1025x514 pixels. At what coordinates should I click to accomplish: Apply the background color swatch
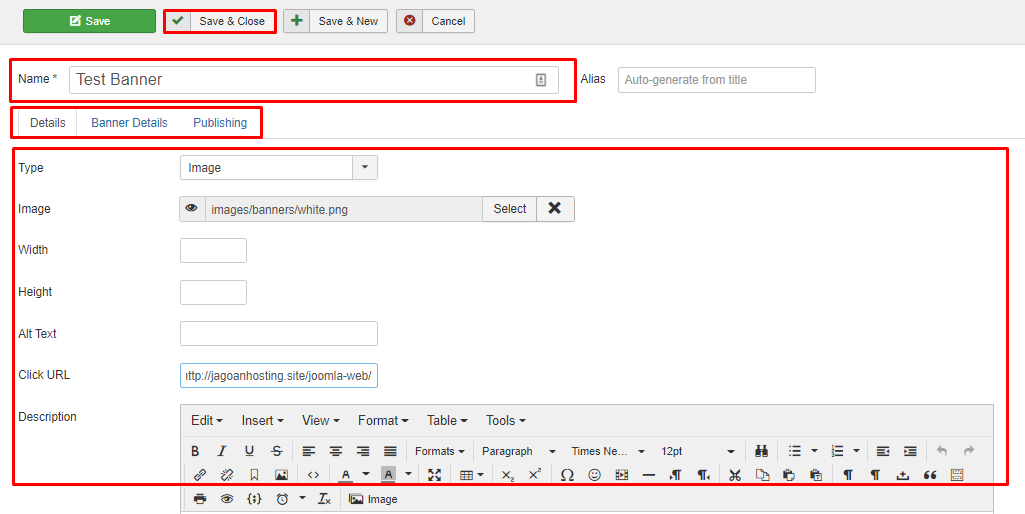pos(388,475)
